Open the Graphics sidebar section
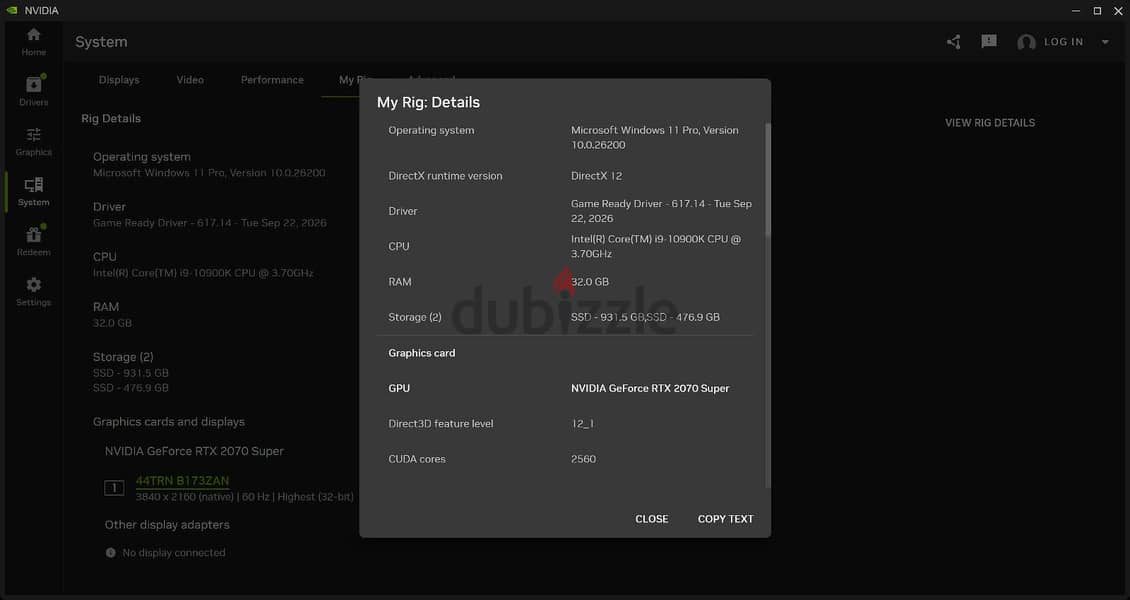Screen dimensions: 1130x600 (33, 141)
